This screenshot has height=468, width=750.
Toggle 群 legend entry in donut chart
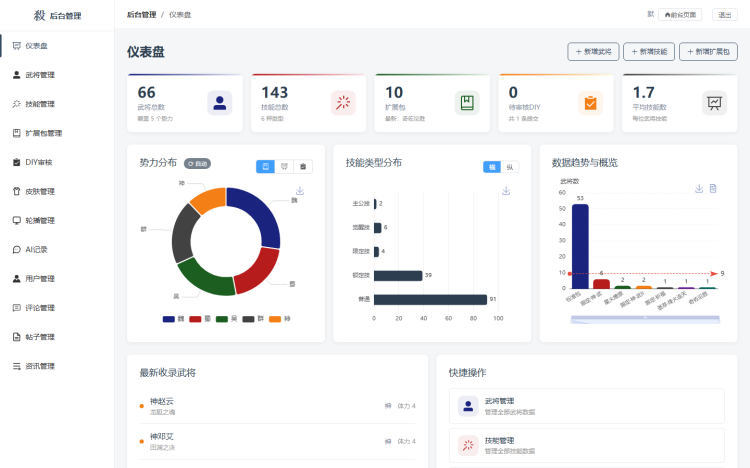[x=253, y=319]
